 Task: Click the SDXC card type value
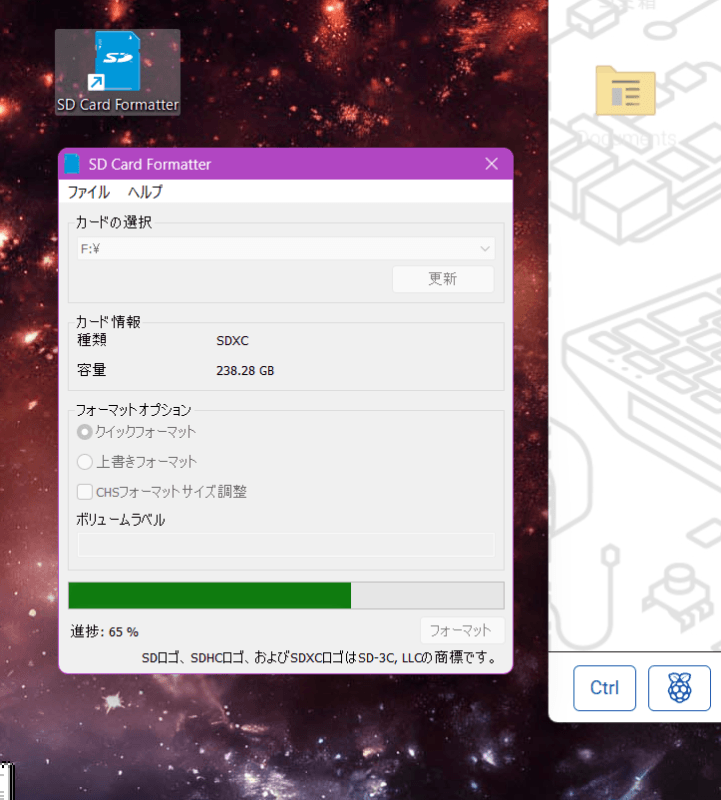tap(232, 340)
